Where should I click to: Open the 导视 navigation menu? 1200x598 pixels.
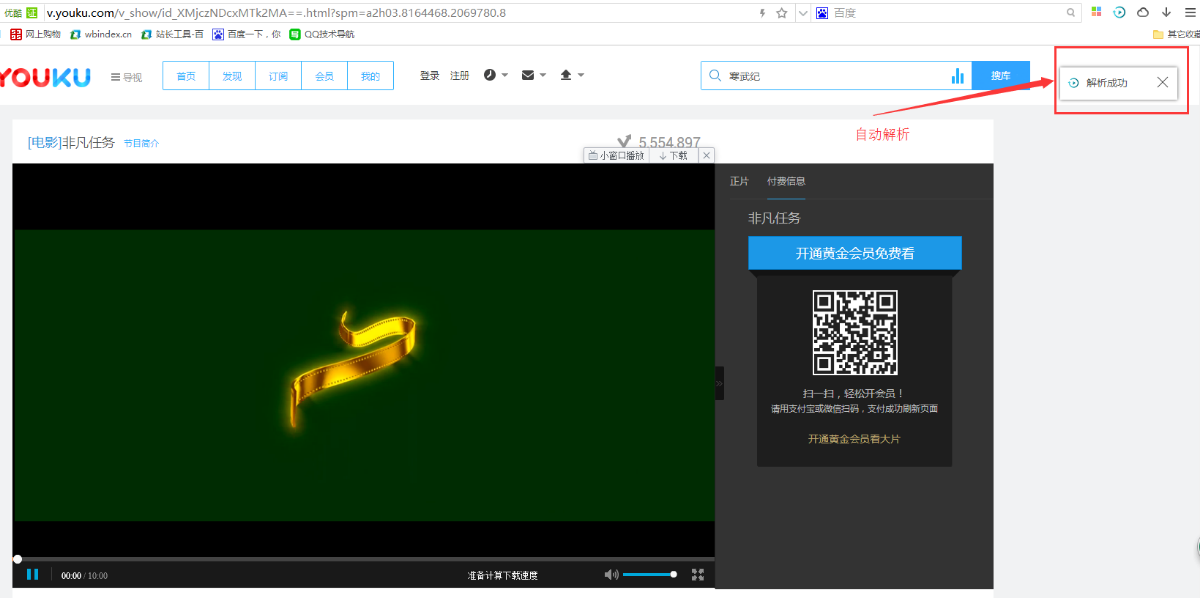pos(126,77)
